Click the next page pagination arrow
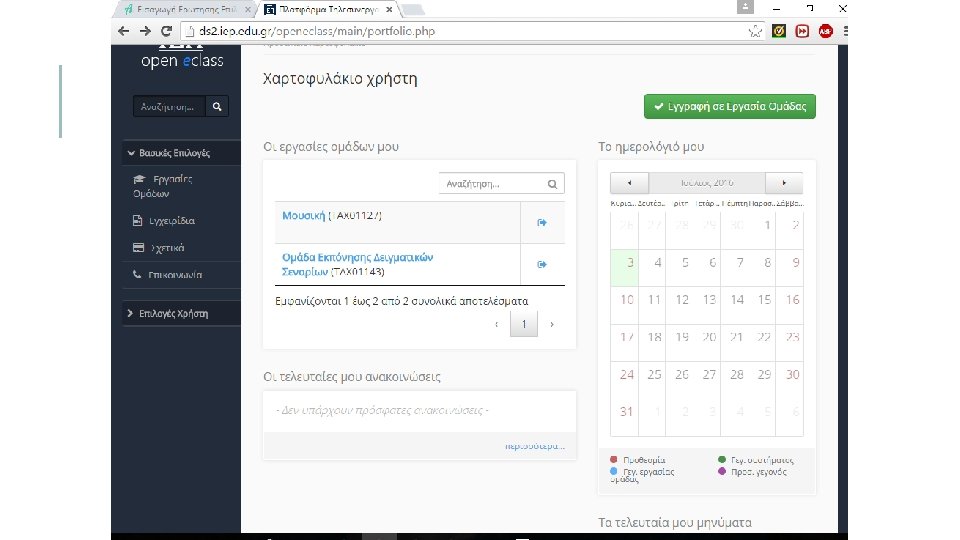 [552, 324]
